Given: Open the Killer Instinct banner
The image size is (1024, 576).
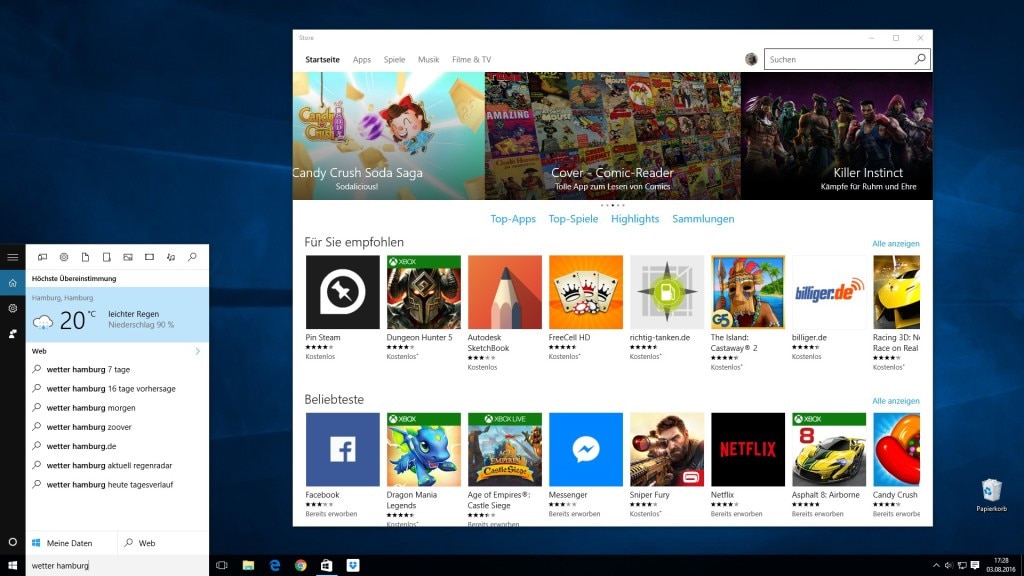Looking at the screenshot, I should tap(837, 136).
